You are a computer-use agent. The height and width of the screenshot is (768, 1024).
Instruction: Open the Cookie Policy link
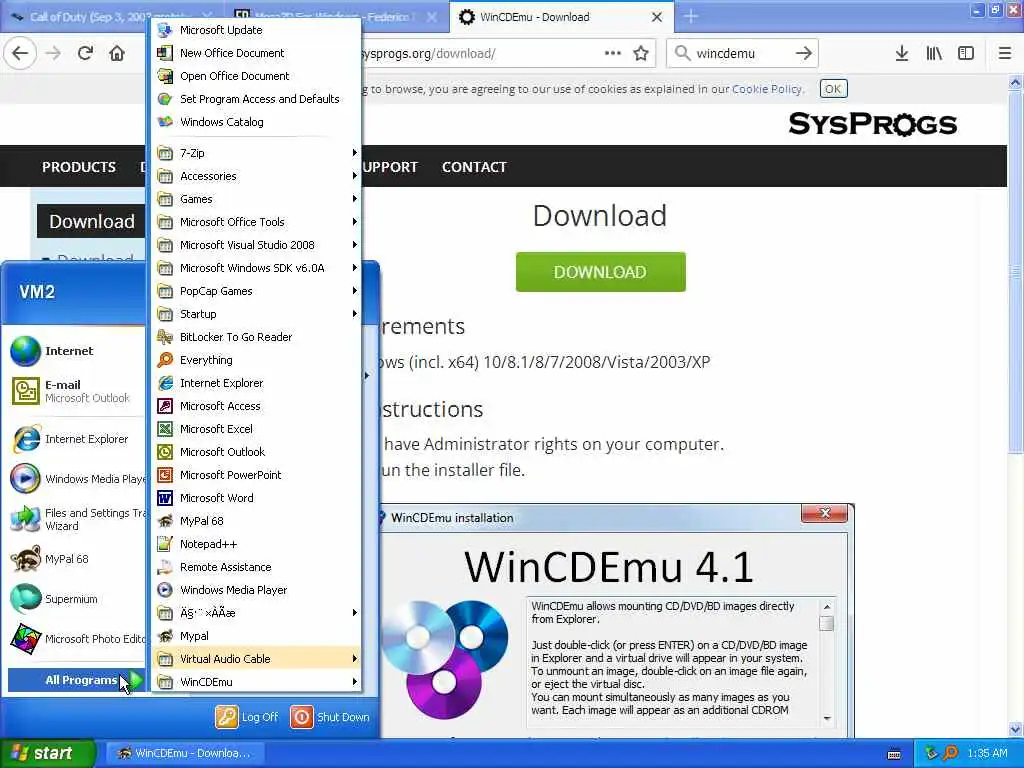point(767,89)
